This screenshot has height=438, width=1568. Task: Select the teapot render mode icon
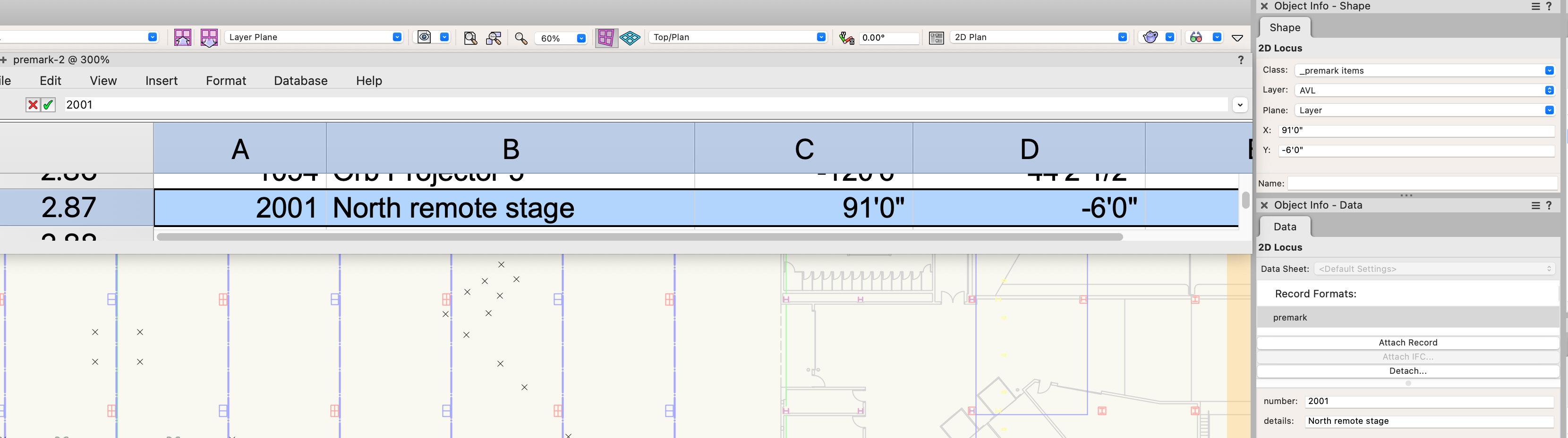1150,37
